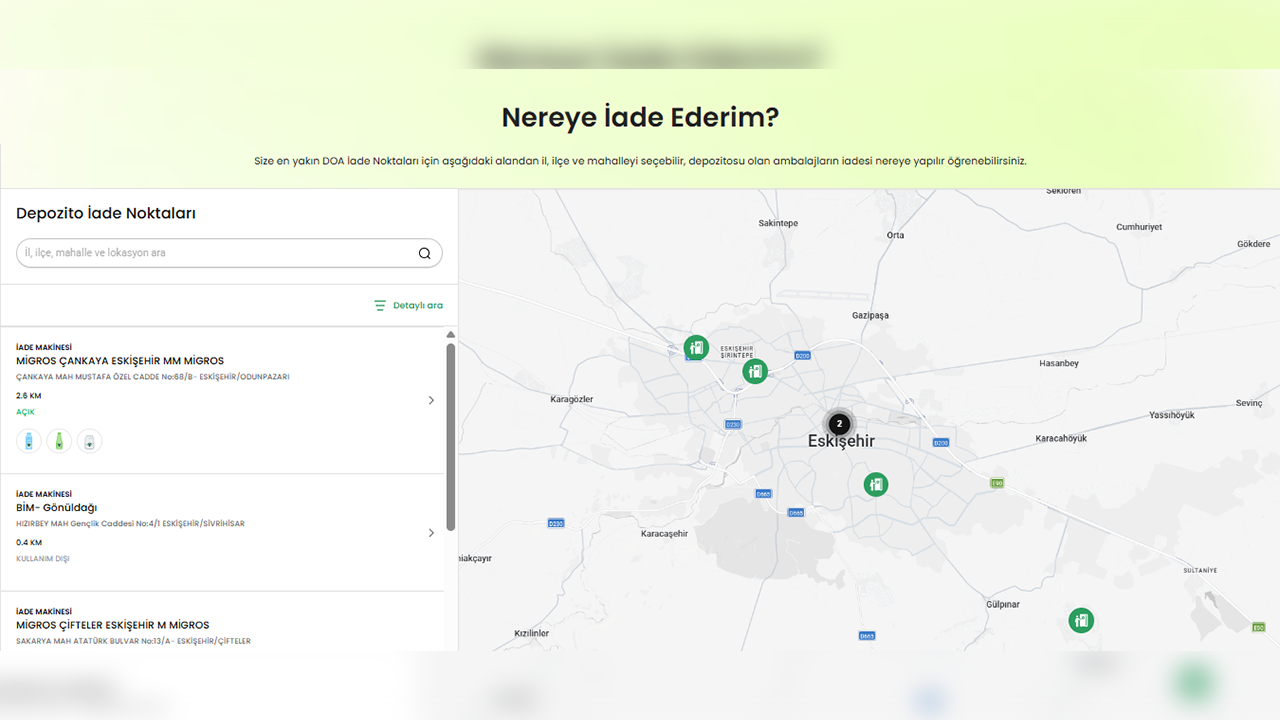The width and height of the screenshot is (1280, 720).
Task: Select the blue plastic bottle packaging icon
Action: coord(29,441)
